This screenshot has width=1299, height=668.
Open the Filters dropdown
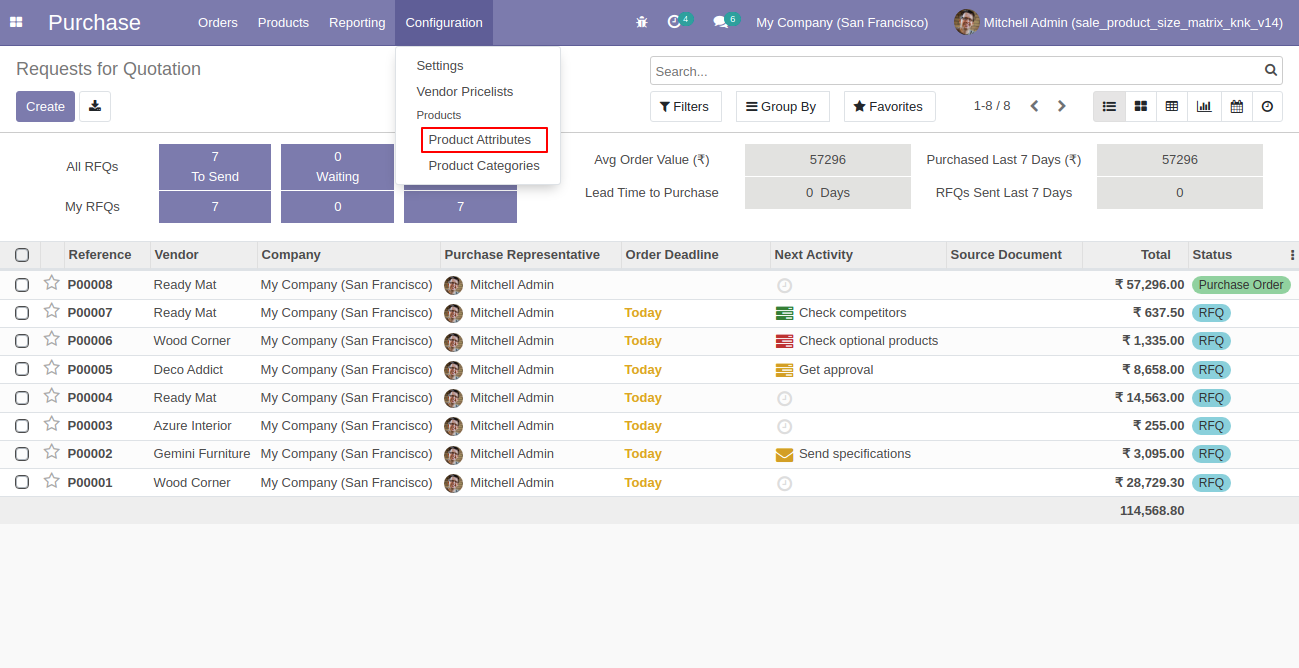coord(685,106)
